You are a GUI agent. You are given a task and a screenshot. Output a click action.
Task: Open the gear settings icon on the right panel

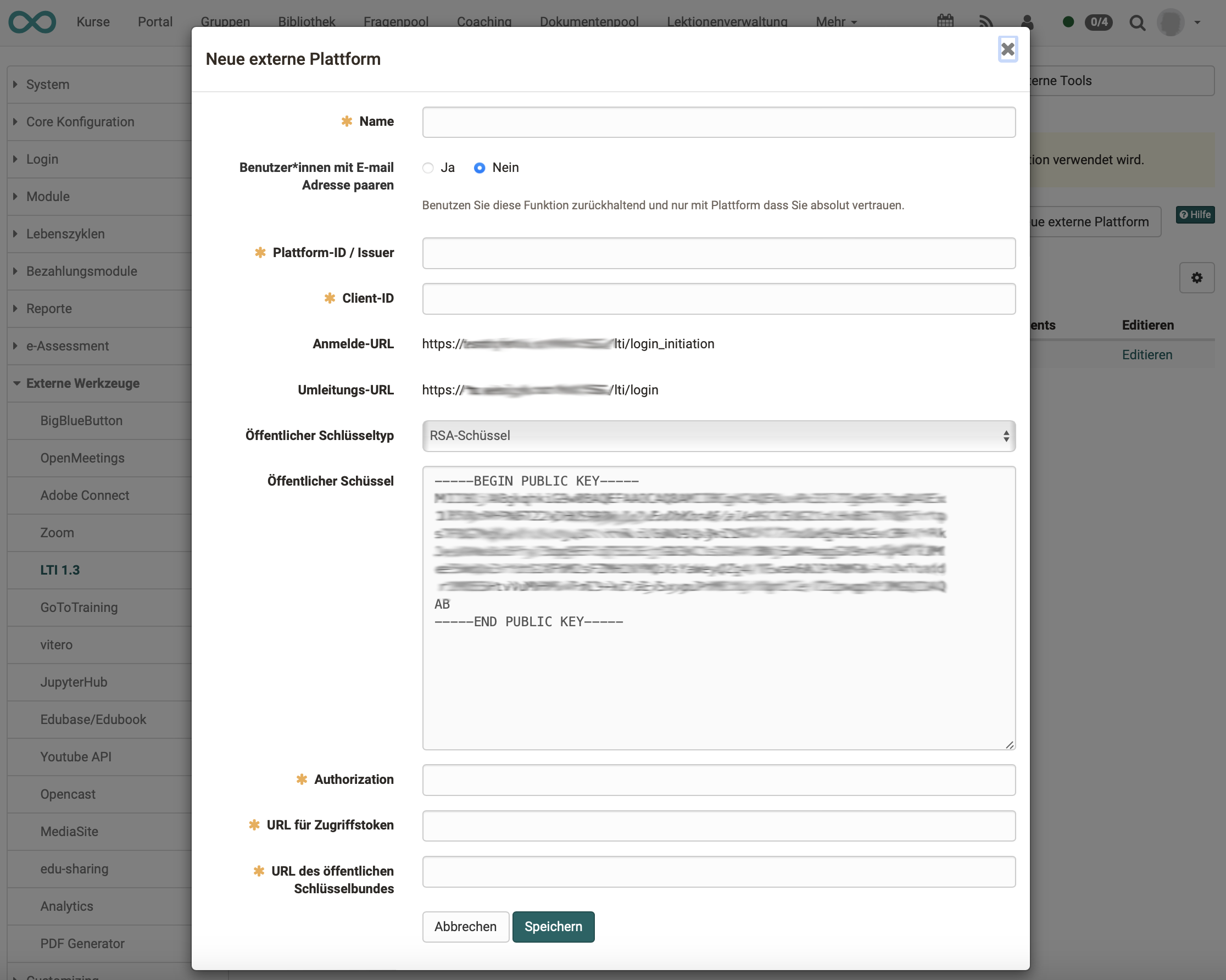coord(1197,277)
